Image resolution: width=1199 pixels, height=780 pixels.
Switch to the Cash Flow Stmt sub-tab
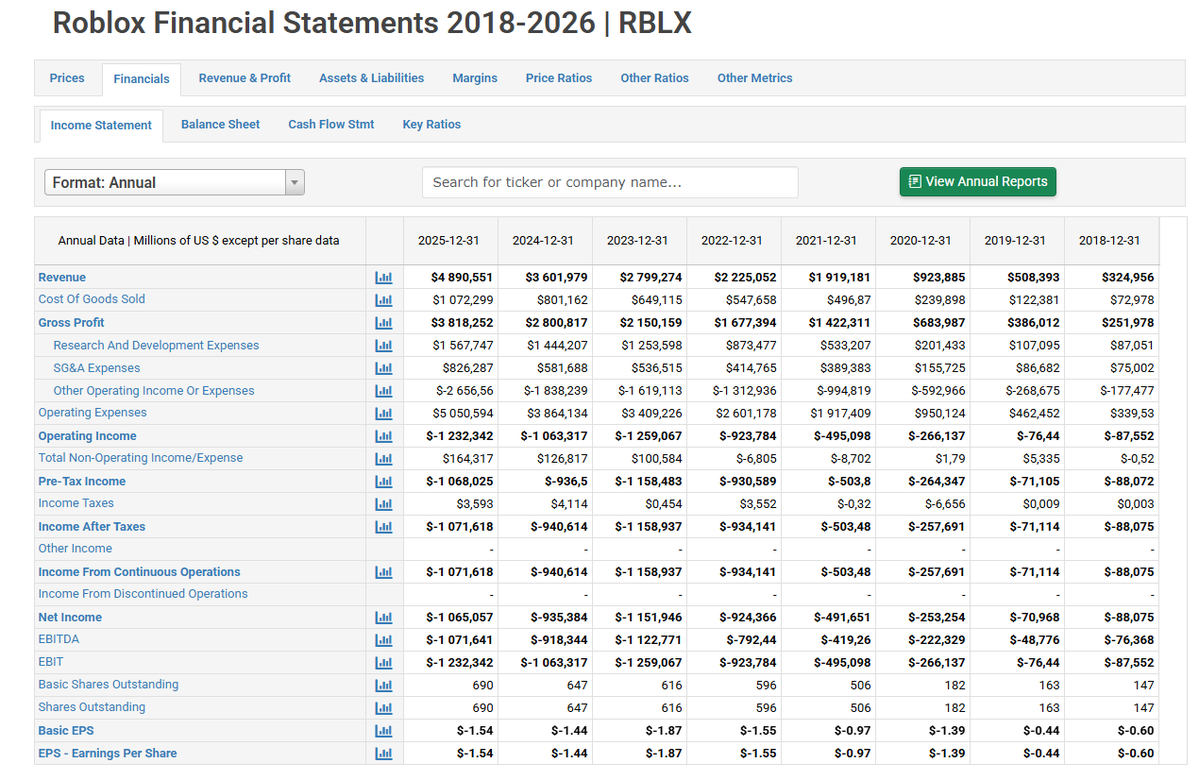coord(331,124)
